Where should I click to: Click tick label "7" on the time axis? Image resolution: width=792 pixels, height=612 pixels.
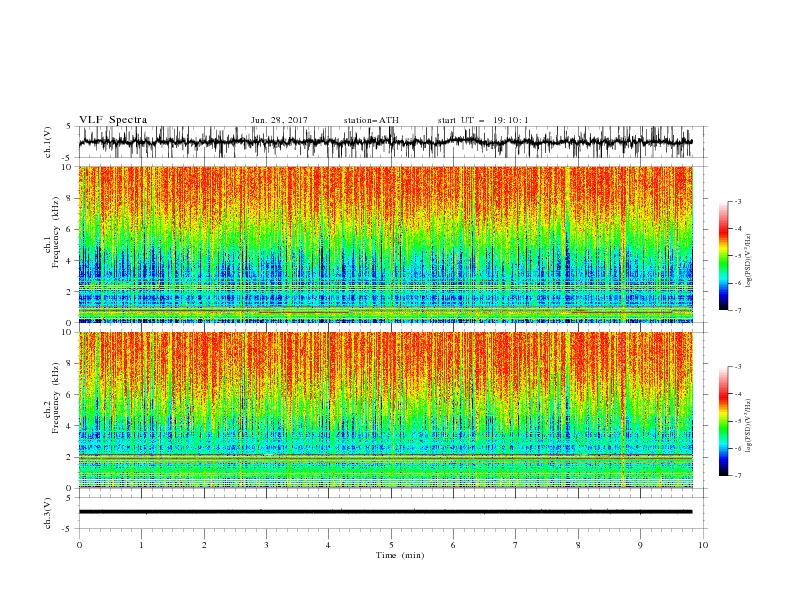(x=516, y=545)
